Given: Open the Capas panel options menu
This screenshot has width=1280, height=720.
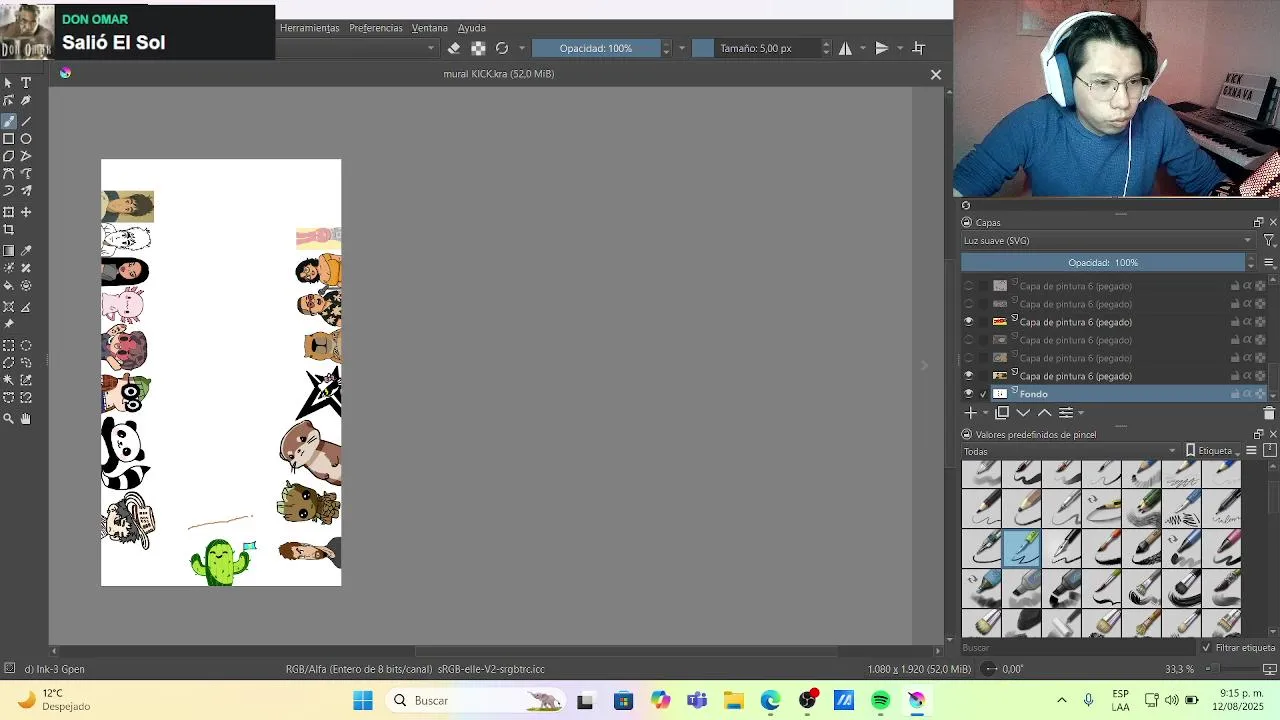Looking at the screenshot, I should tap(1269, 263).
